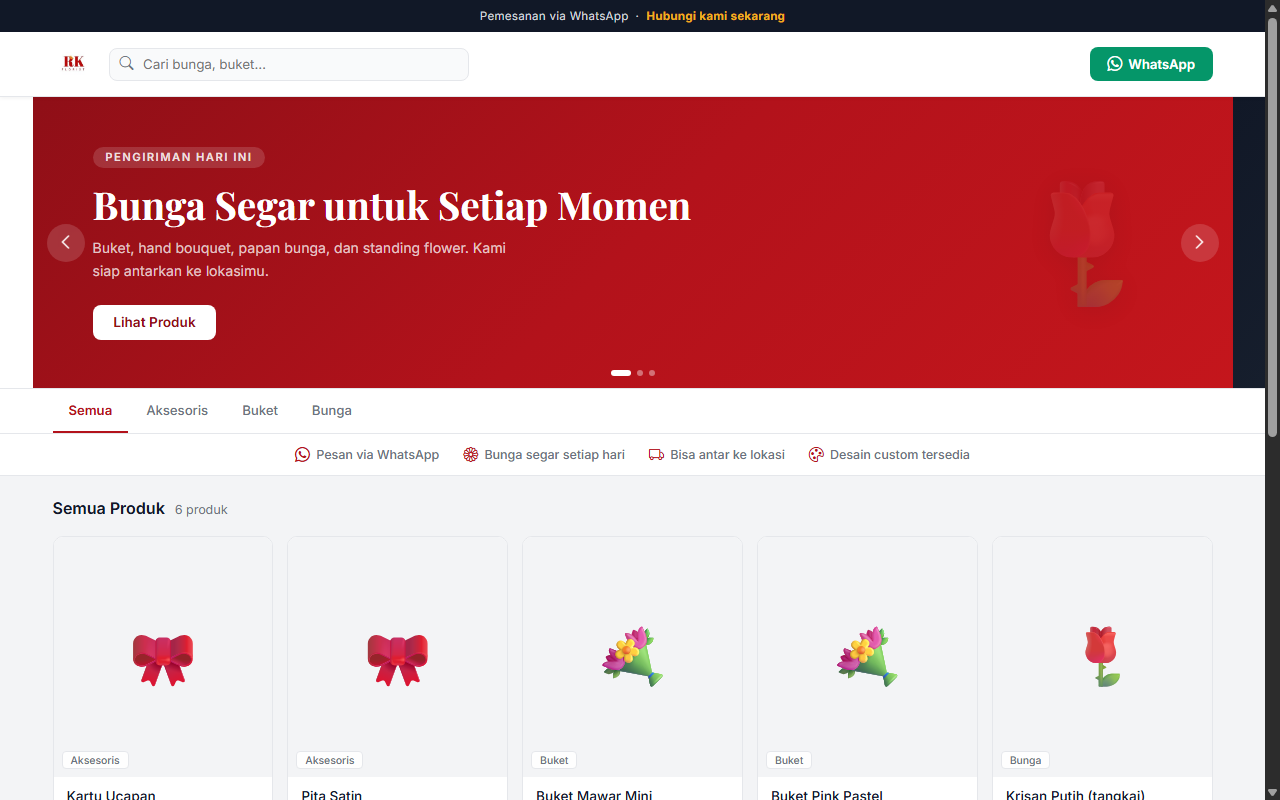
Task: Switch to the Aksesoris tab
Action: tap(177, 411)
